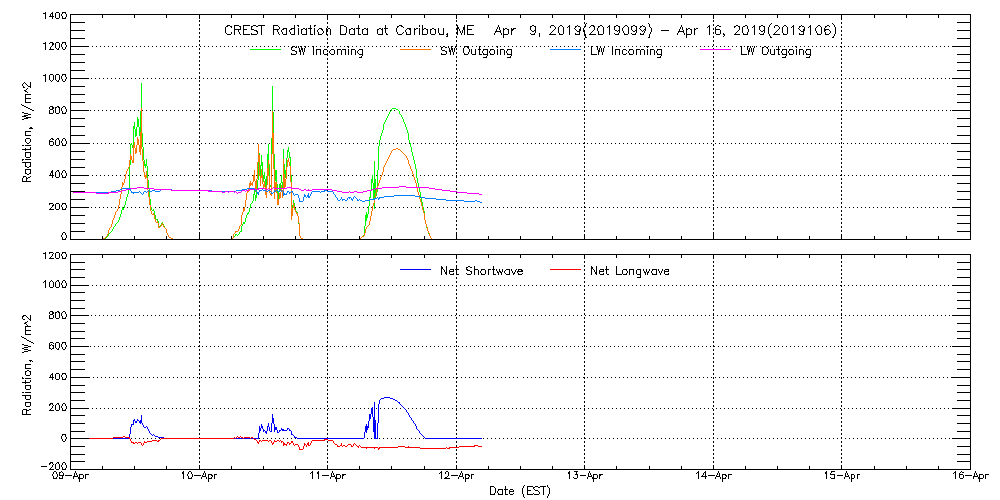
Task: Click the 10-Apr date tick label
Action: click(x=201, y=477)
